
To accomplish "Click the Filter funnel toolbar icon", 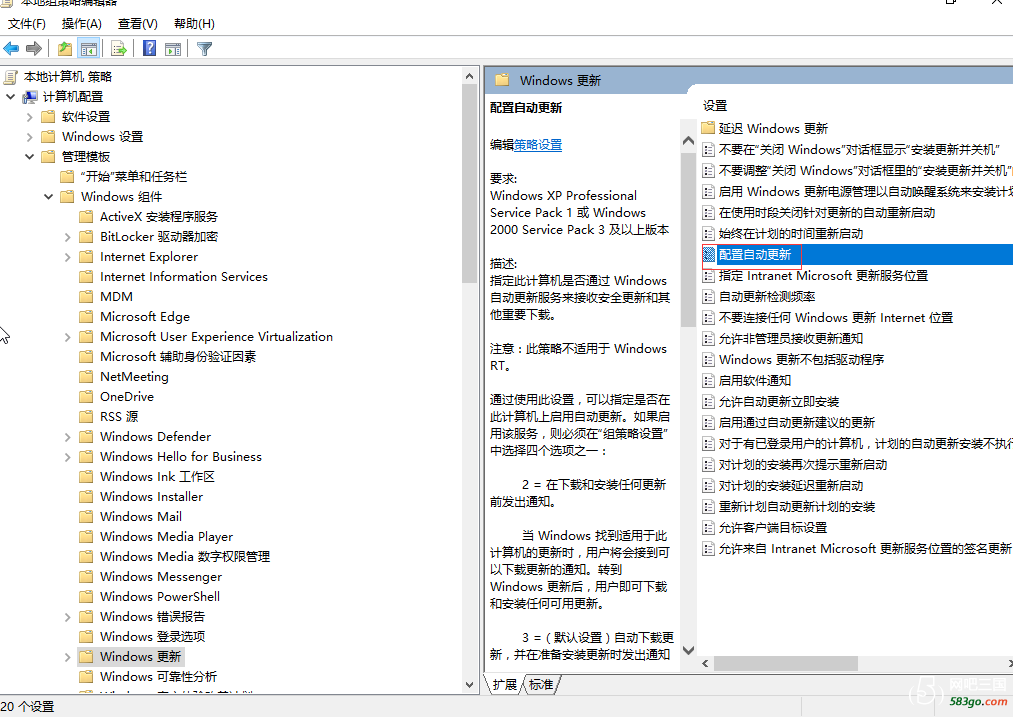I will pos(204,48).
